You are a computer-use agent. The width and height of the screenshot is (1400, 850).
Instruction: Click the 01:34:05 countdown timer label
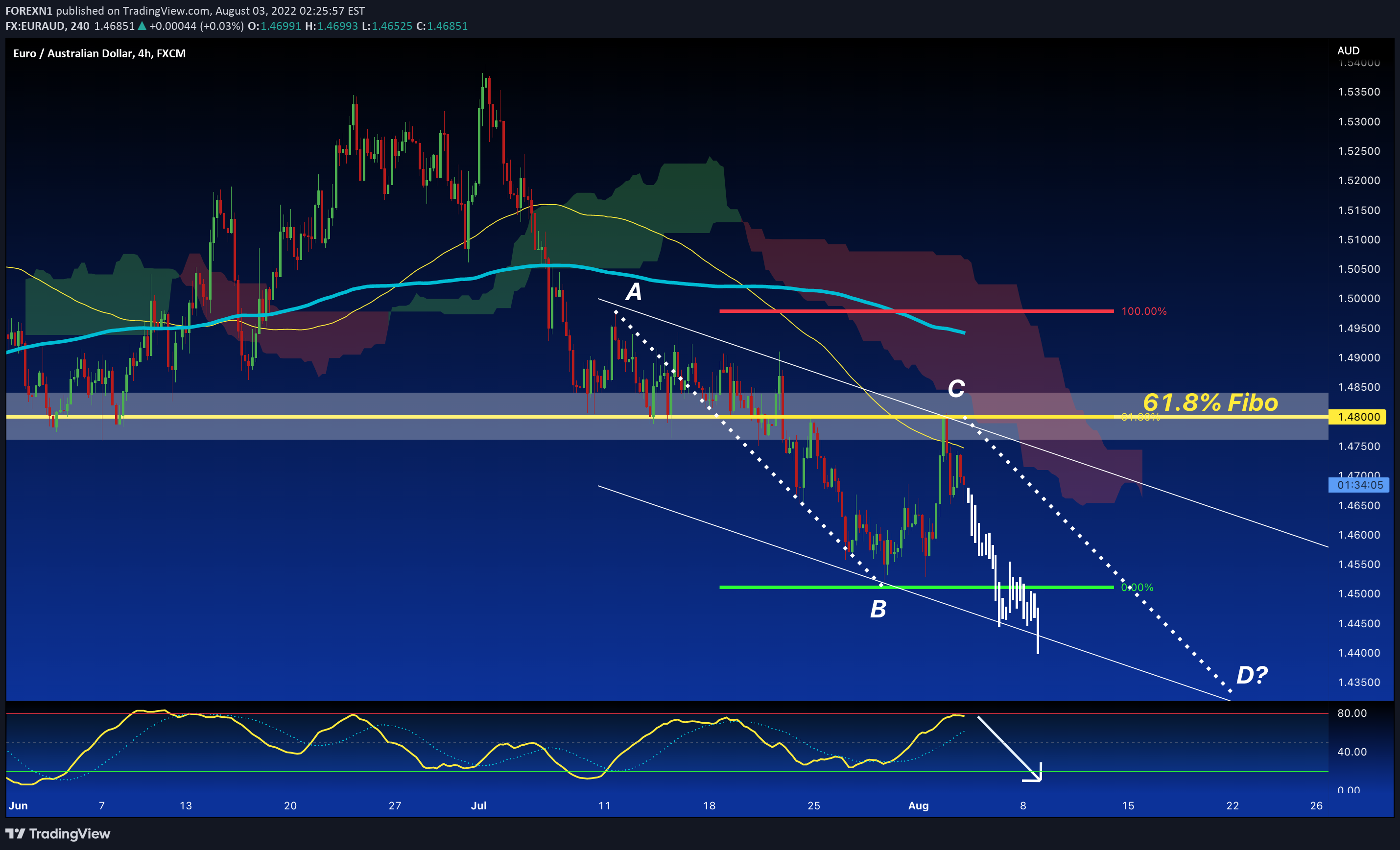pos(1360,485)
